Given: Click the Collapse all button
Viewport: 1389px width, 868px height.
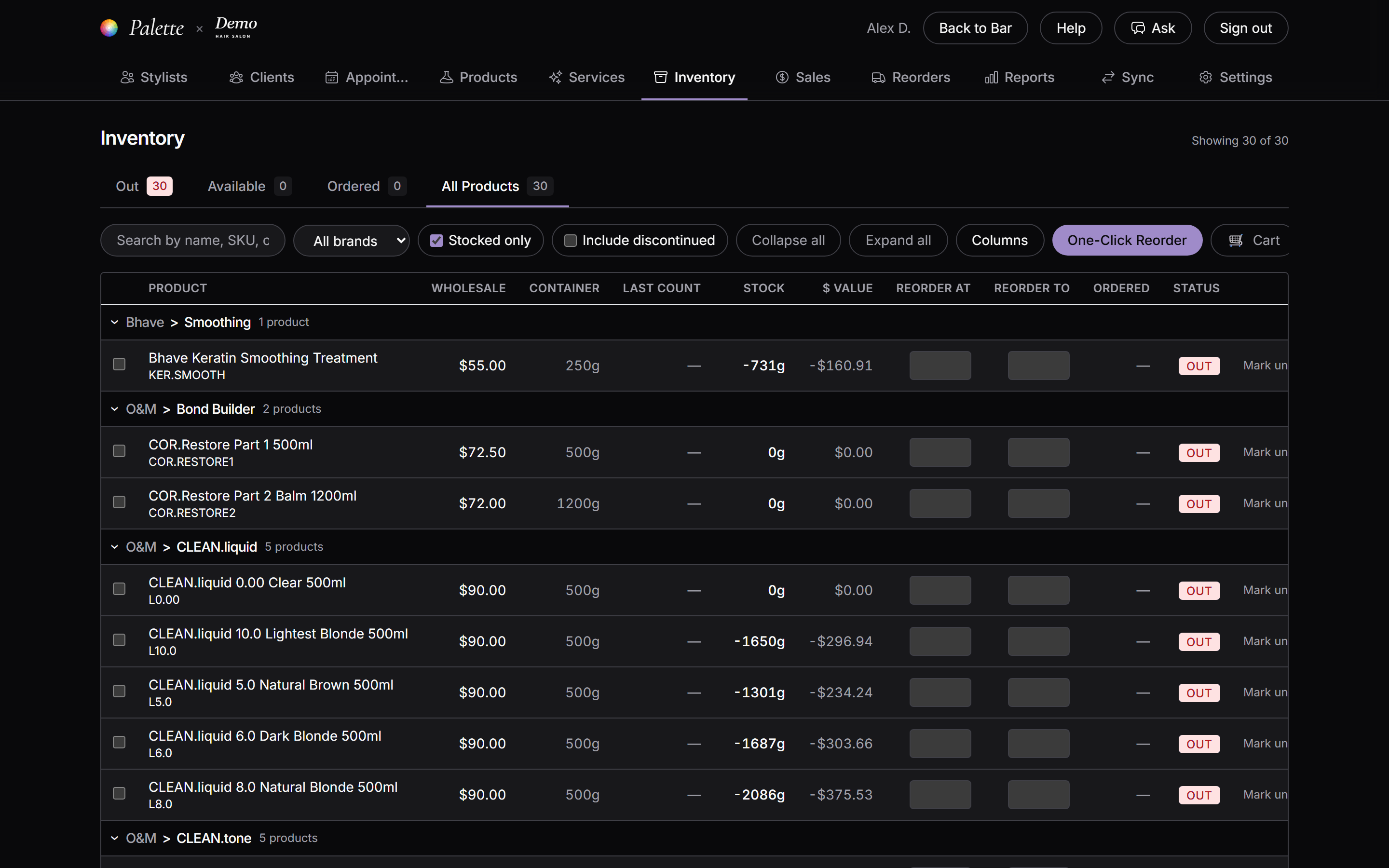Looking at the screenshot, I should (x=788, y=241).
